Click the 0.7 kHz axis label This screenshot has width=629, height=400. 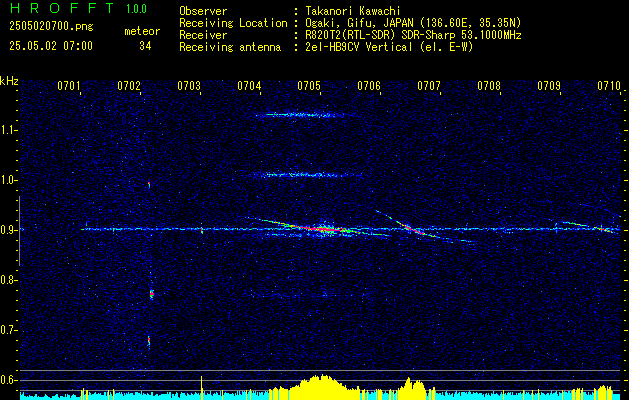[x=6, y=330]
